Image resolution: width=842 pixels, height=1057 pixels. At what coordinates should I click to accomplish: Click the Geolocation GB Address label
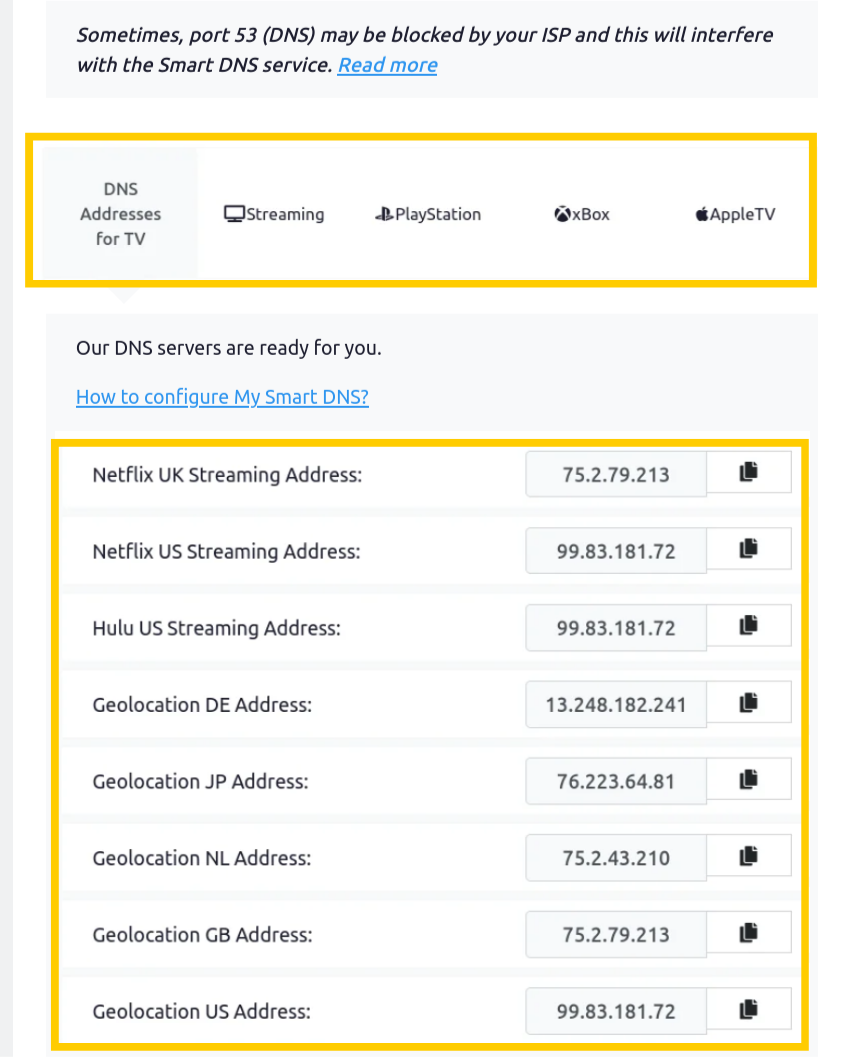[x=202, y=936]
